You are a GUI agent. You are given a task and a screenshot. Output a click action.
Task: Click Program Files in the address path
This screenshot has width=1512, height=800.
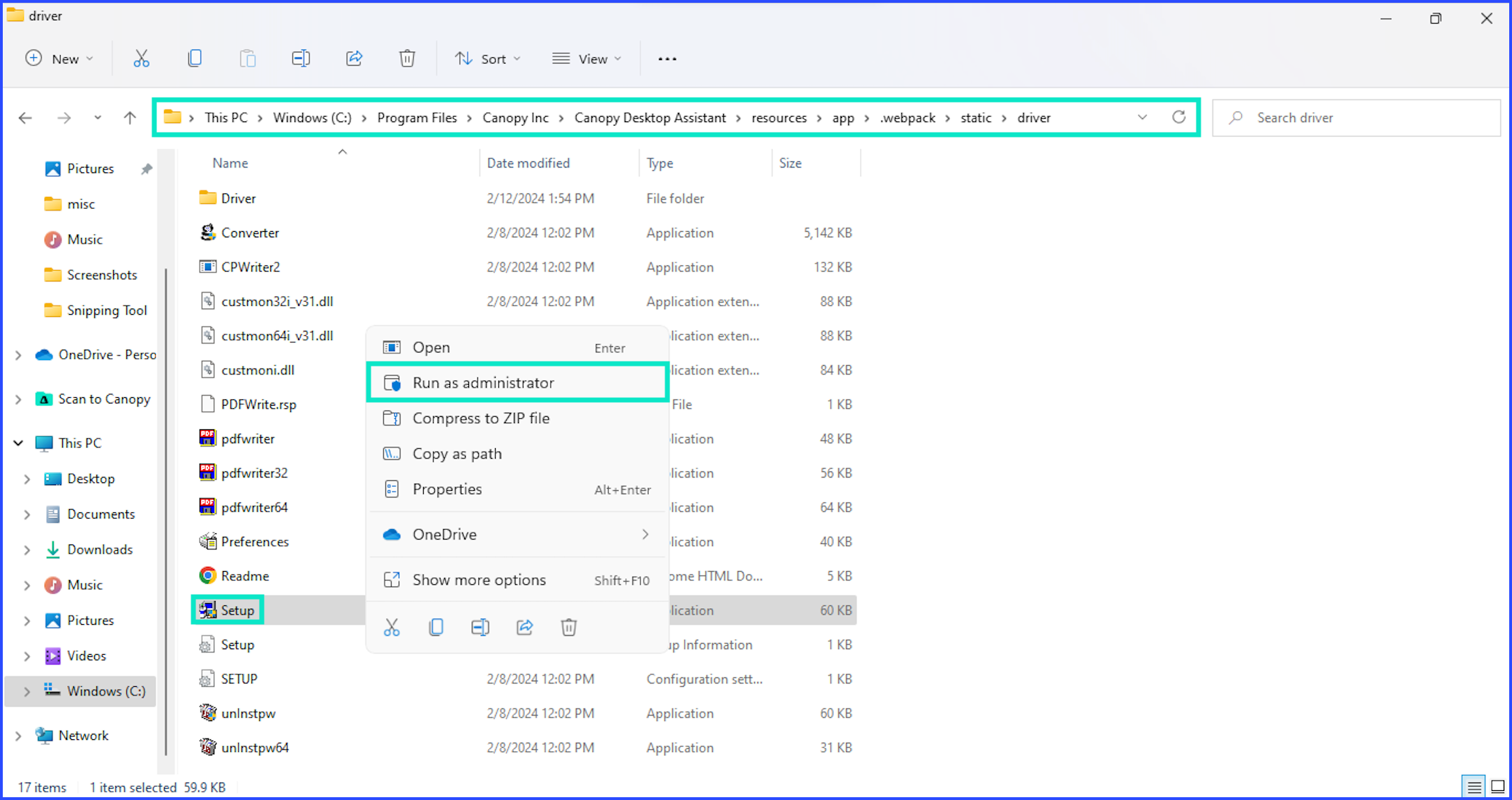click(417, 118)
